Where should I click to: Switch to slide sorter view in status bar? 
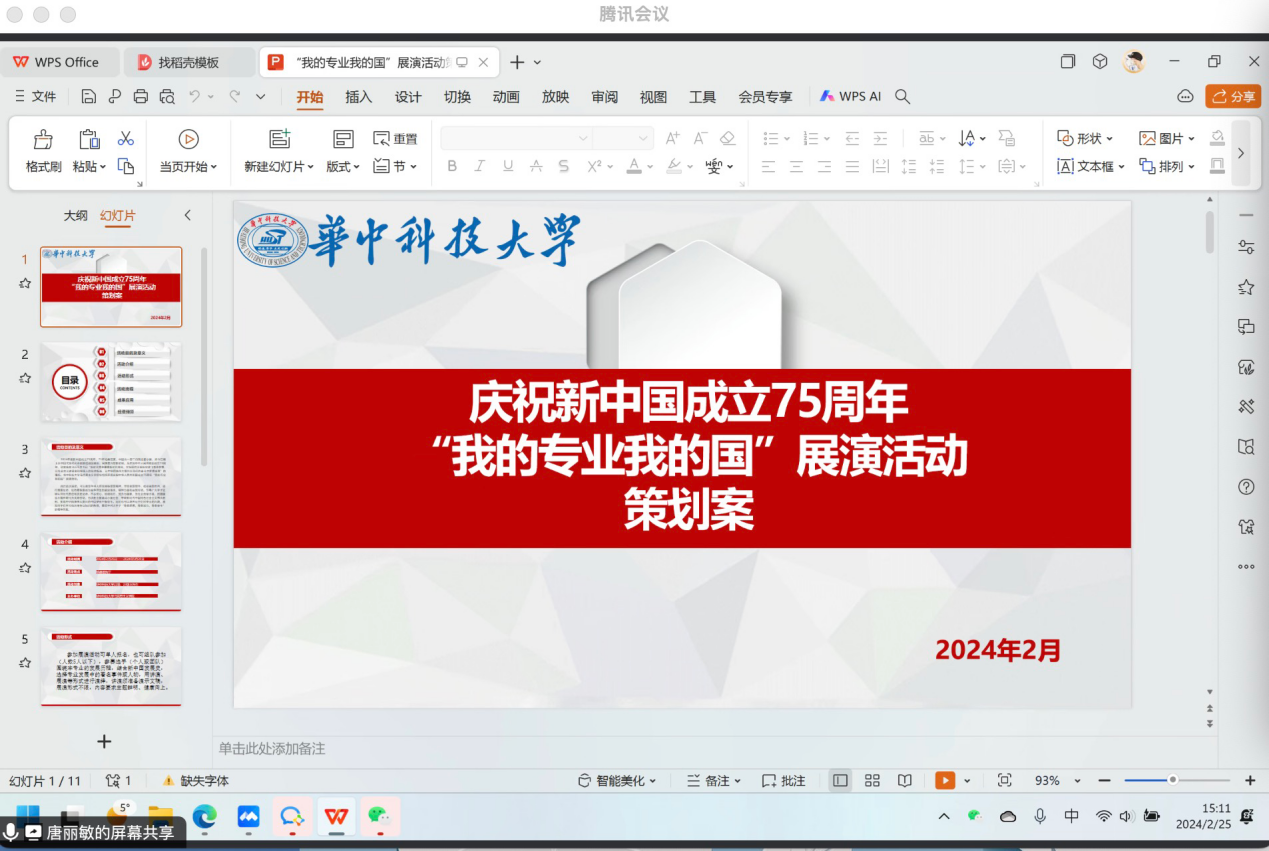pyautogui.click(x=872, y=780)
